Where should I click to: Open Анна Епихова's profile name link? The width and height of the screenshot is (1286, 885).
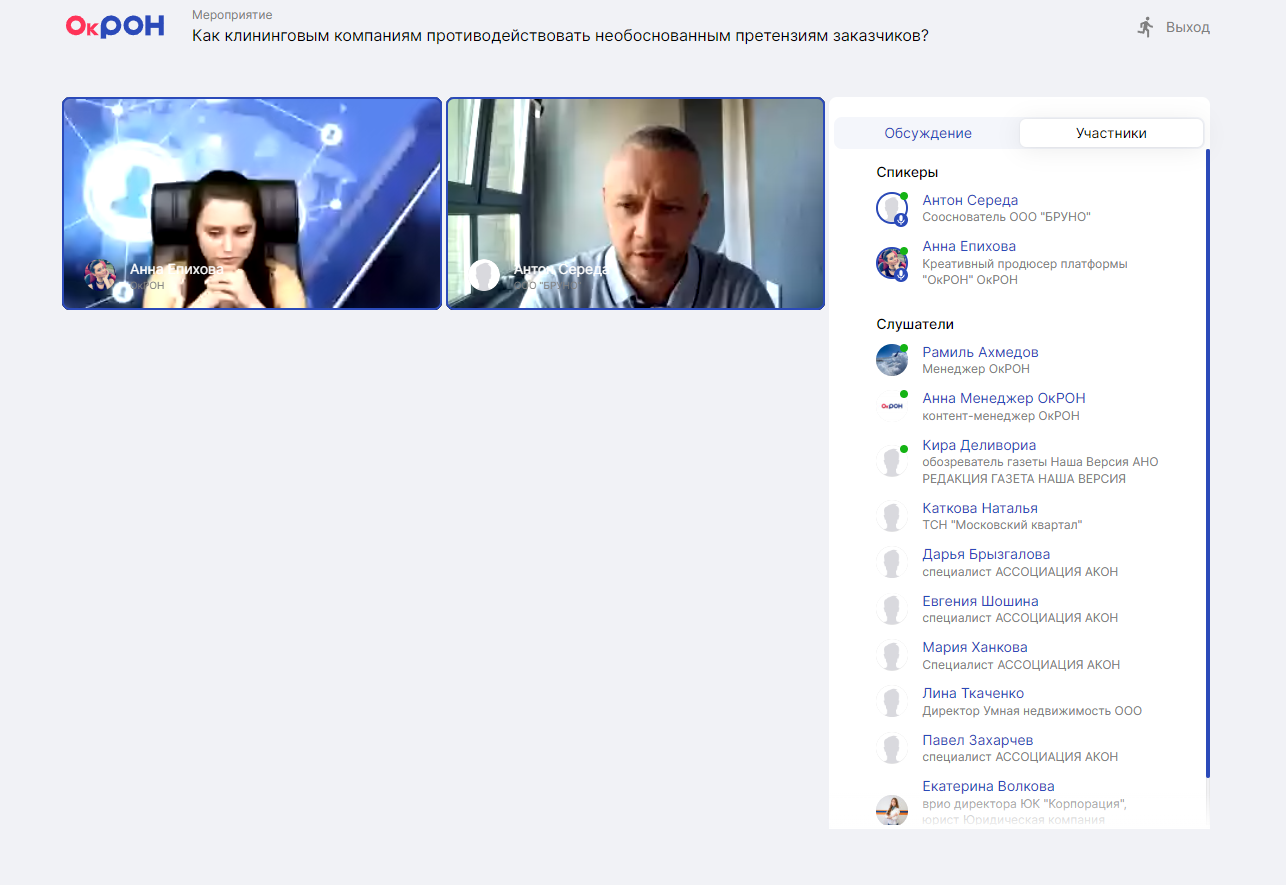pyautogui.click(x=969, y=246)
